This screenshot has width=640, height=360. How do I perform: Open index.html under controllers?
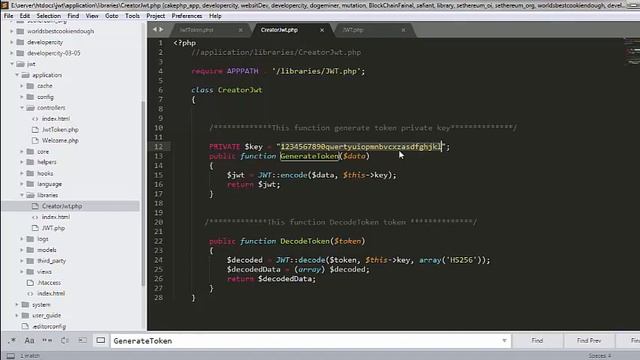(x=56, y=119)
